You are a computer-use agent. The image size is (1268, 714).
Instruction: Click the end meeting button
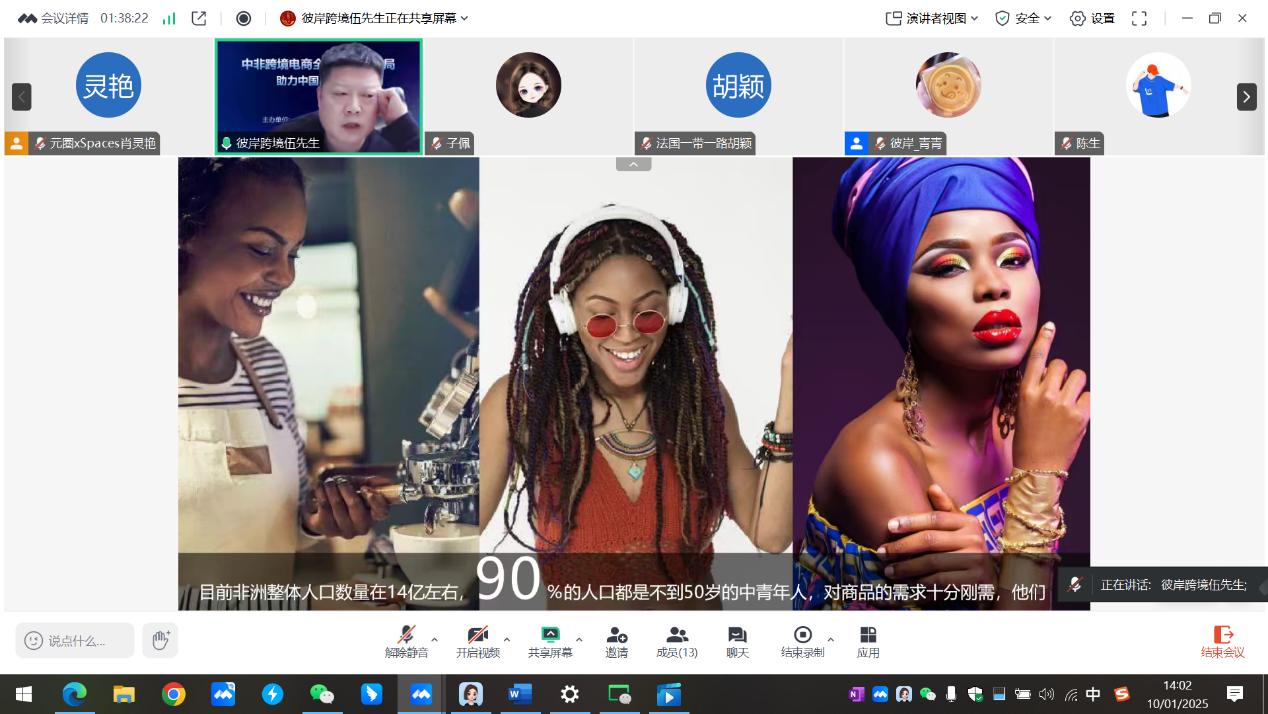click(1222, 641)
